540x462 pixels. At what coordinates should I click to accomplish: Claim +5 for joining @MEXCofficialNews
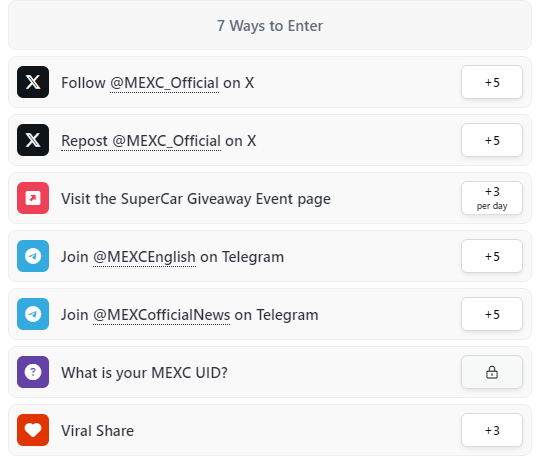coord(492,314)
